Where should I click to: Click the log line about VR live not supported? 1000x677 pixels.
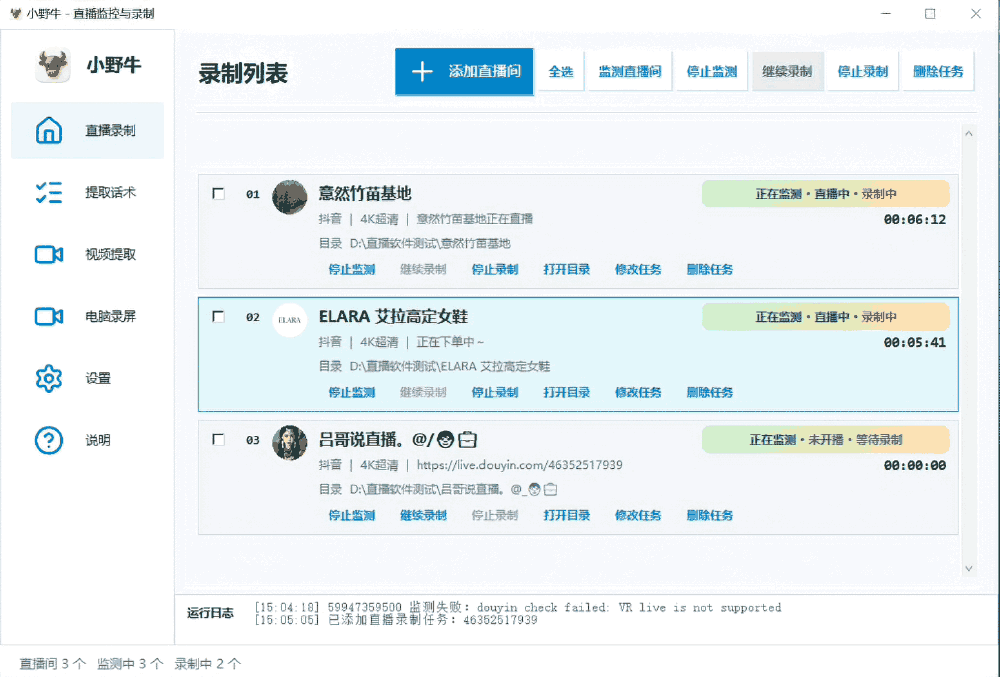518,608
